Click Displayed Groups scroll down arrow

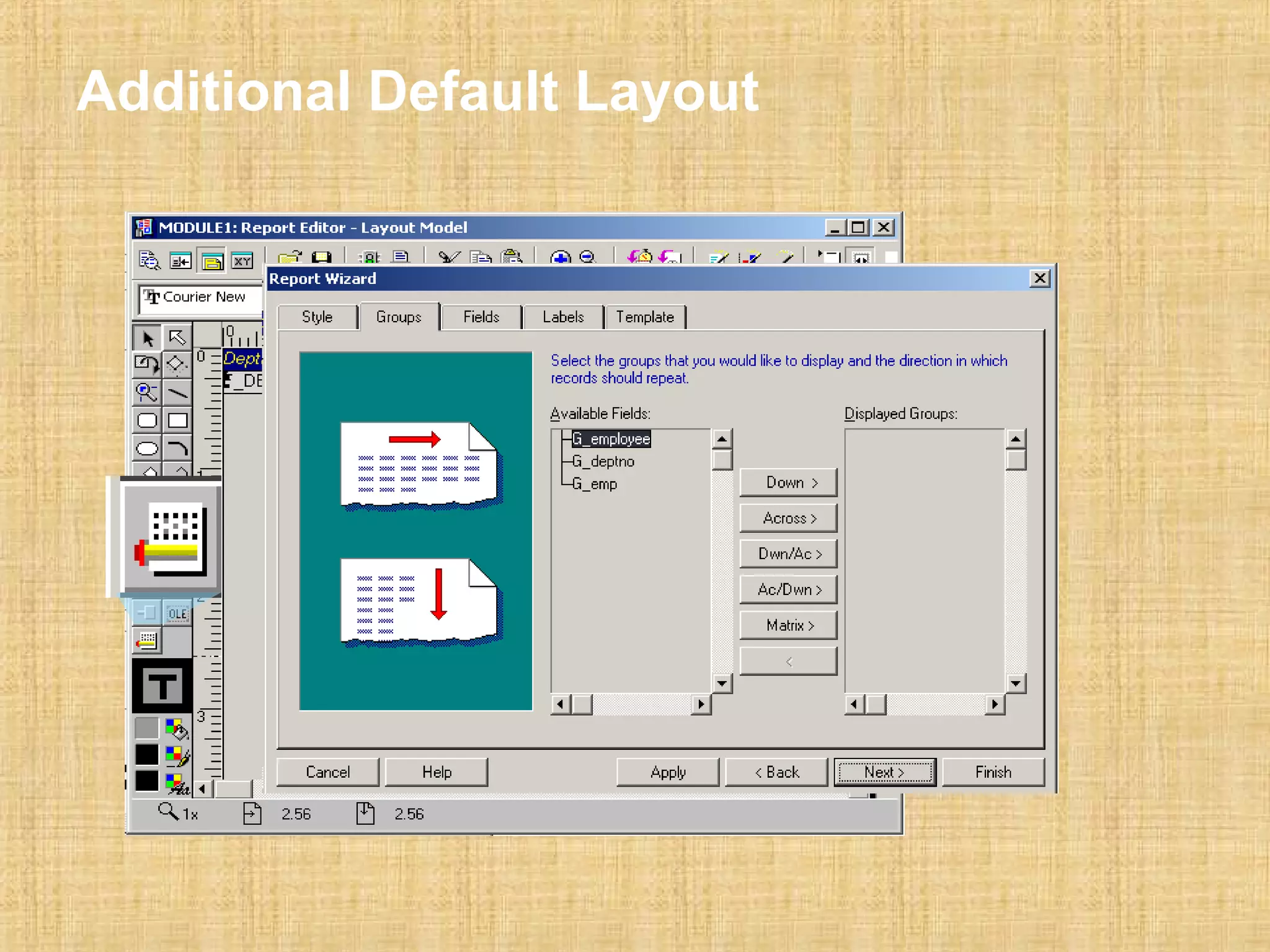coord(1016,684)
